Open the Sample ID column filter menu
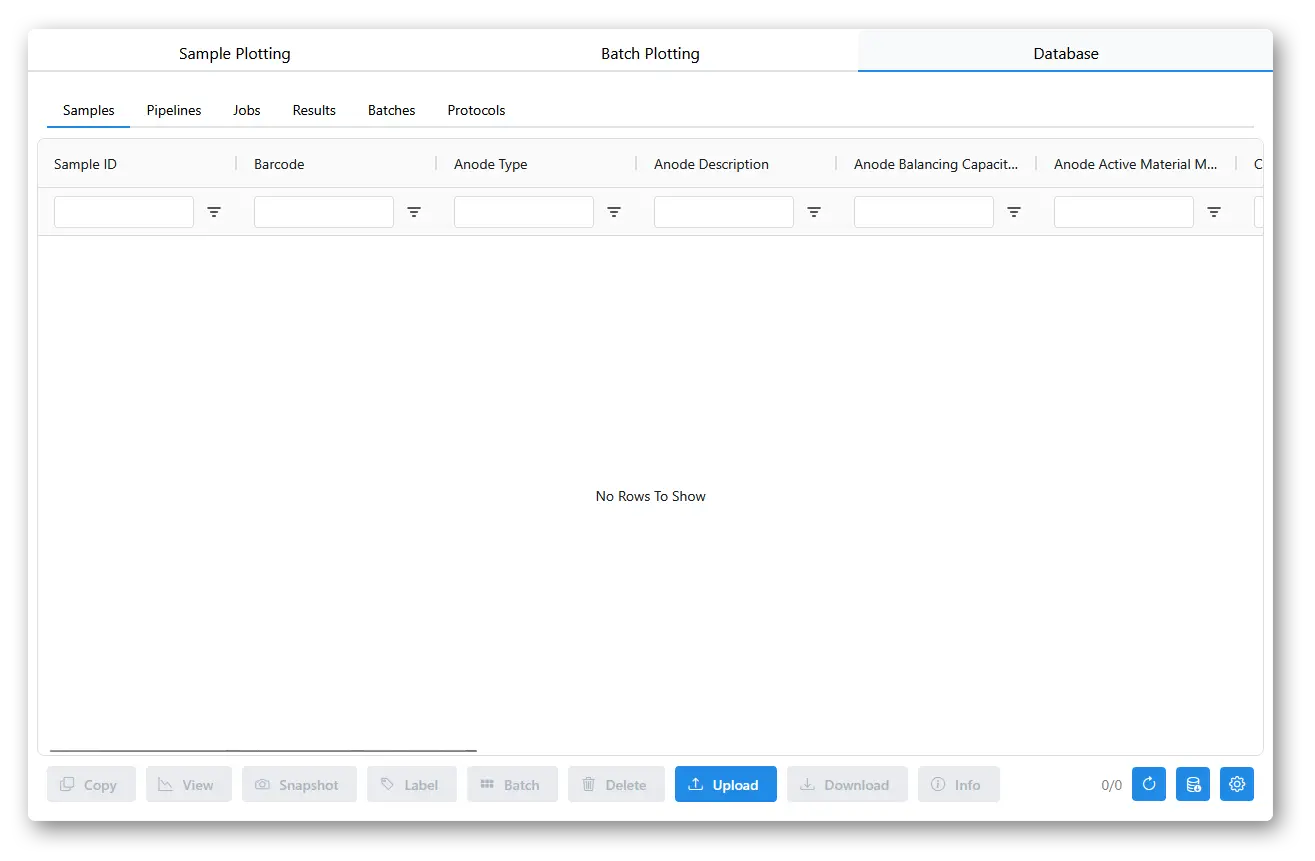Image resolution: width=1315 pixels, height=861 pixels. (214, 212)
